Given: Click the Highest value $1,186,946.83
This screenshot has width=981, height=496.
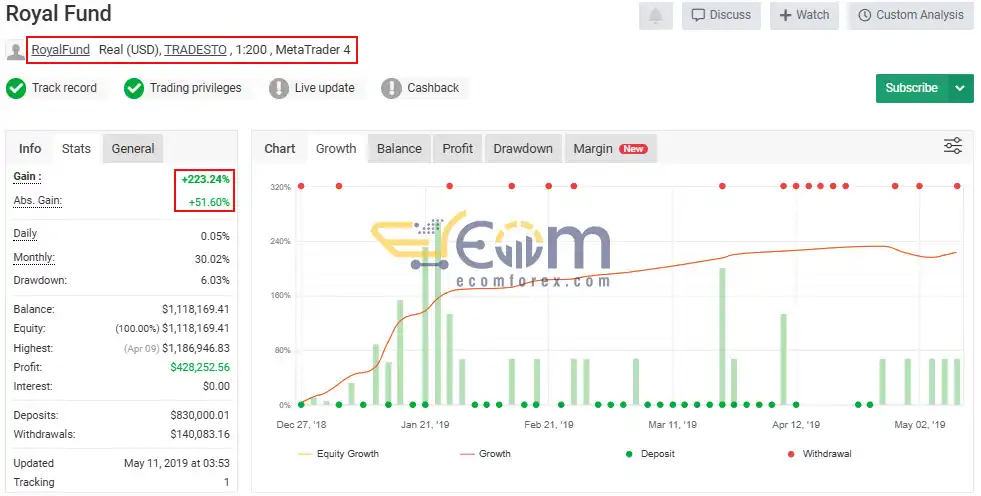Looking at the screenshot, I should [x=196, y=348].
